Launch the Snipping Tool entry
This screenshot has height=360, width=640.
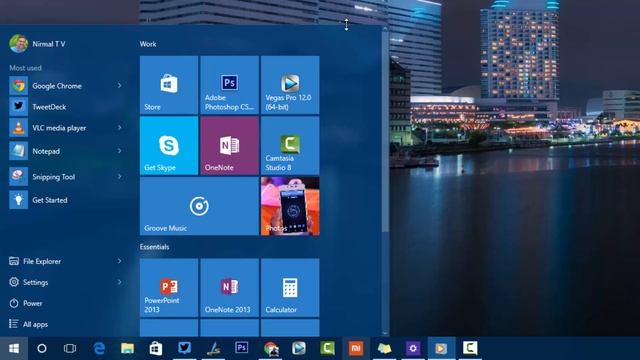pyautogui.click(x=66, y=177)
